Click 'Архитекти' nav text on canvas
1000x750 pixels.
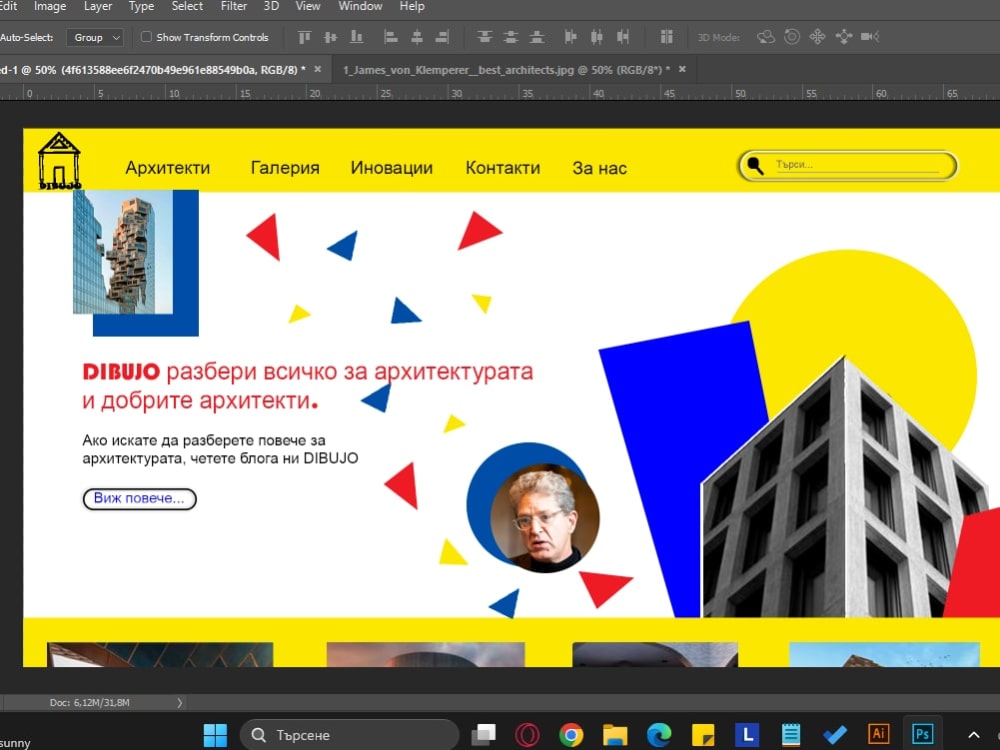pyautogui.click(x=168, y=168)
